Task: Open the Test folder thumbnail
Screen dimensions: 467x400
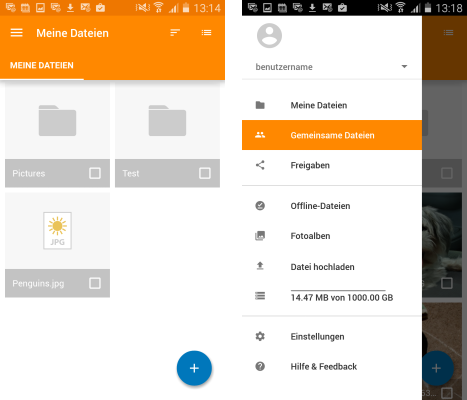Action: click(167, 120)
